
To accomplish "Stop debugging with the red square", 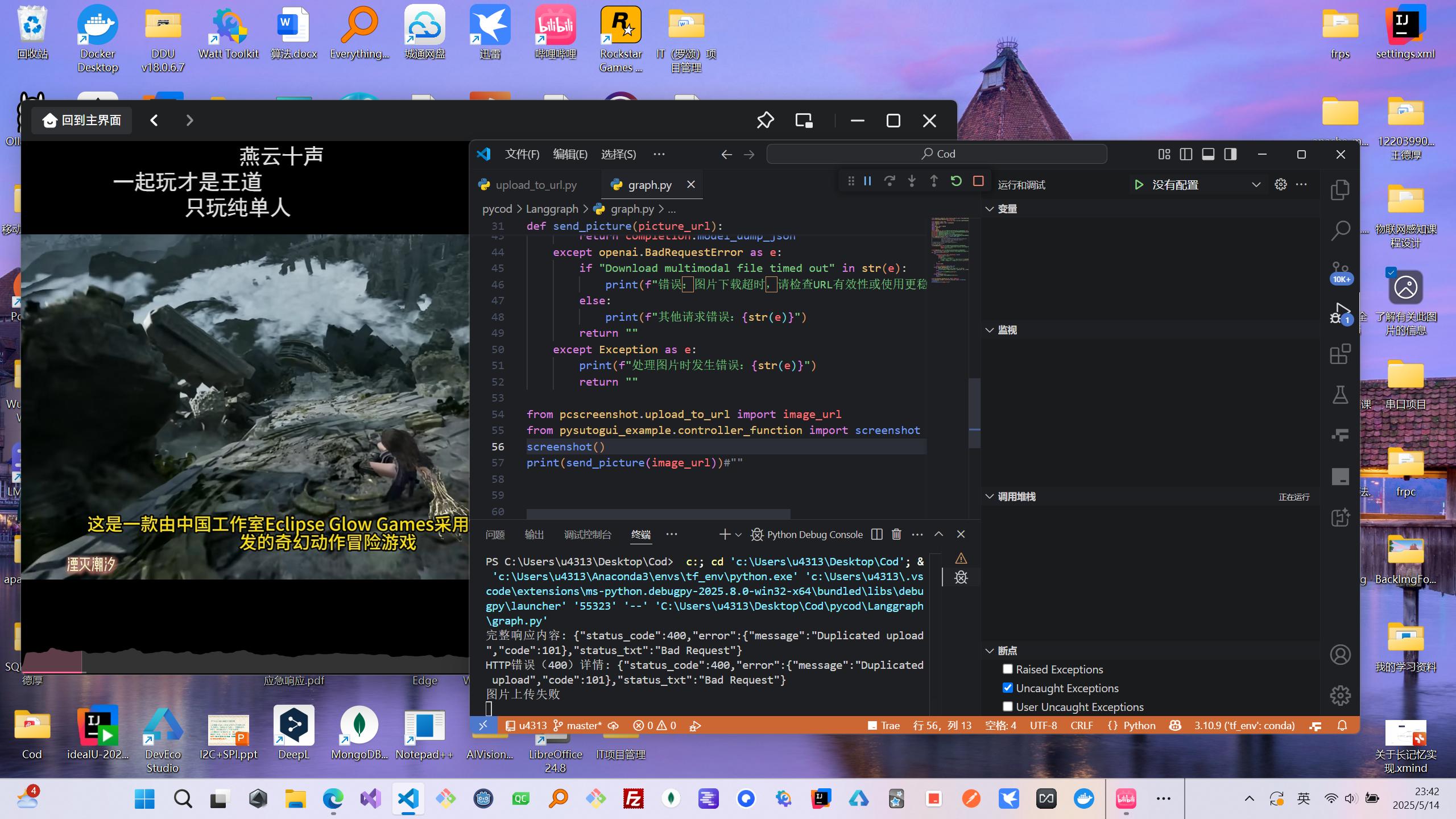I will (978, 181).
